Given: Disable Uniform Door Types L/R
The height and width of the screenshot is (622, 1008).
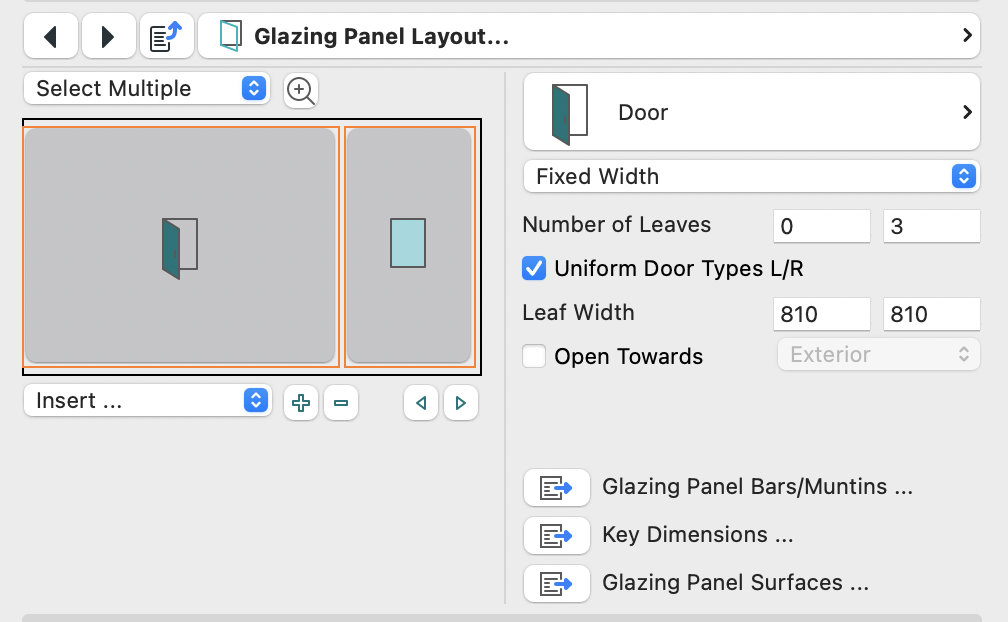Looking at the screenshot, I should [535, 268].
